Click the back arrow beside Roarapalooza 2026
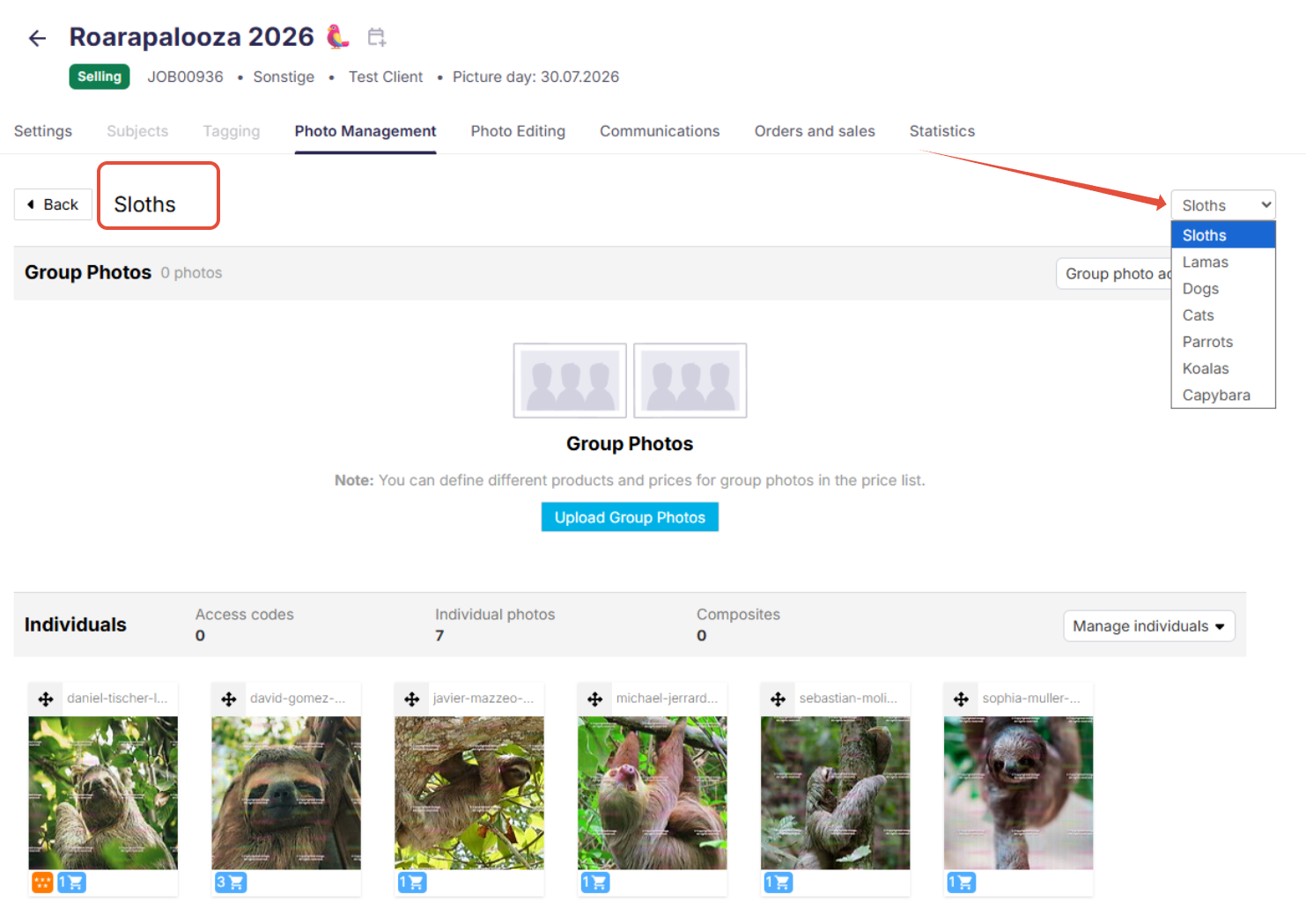Screen dimensions: 1306x924 pyautogui.click(x=37, y=38)
